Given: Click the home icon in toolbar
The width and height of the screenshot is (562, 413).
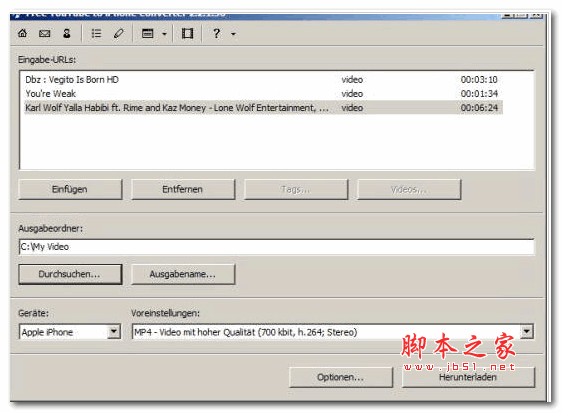Looking at the screenshot, I should [23, 34].
